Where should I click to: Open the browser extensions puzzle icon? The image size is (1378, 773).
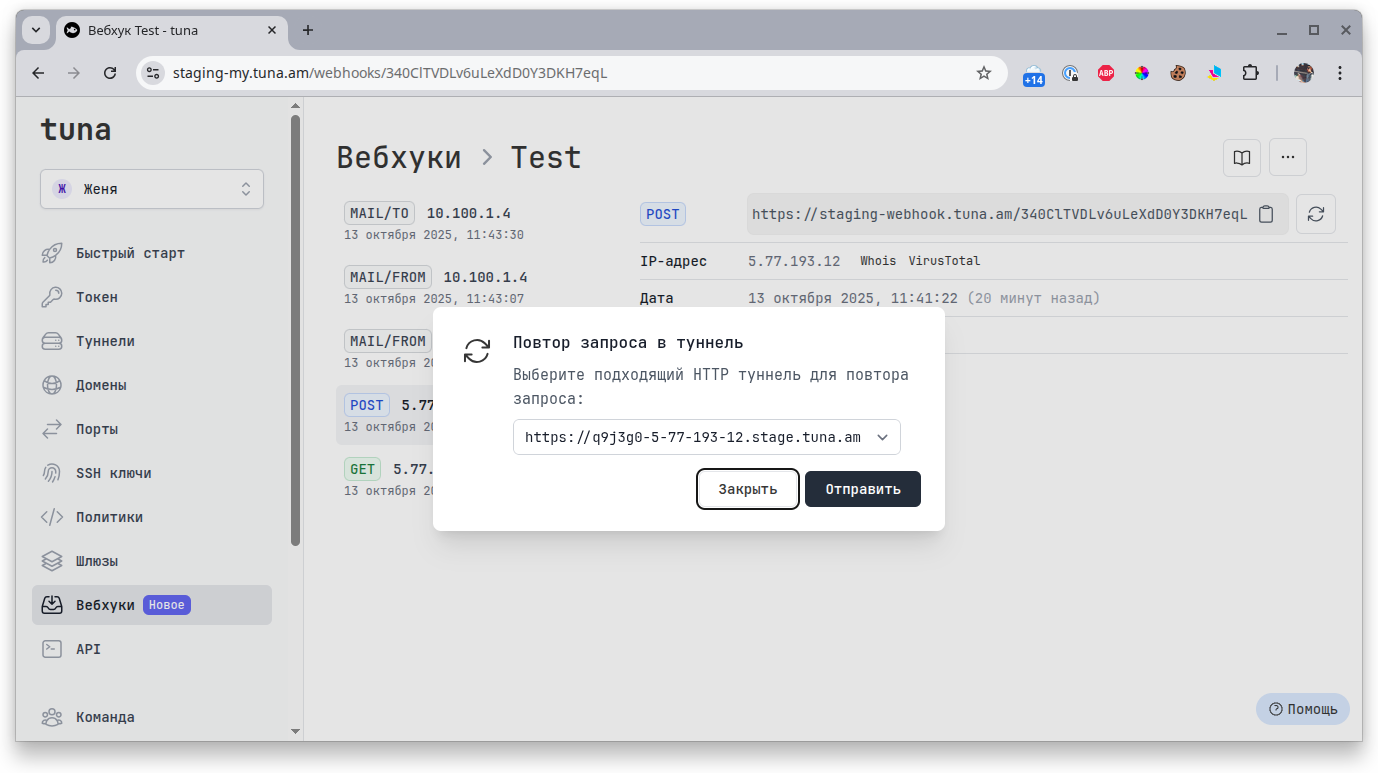[1250, 73]
